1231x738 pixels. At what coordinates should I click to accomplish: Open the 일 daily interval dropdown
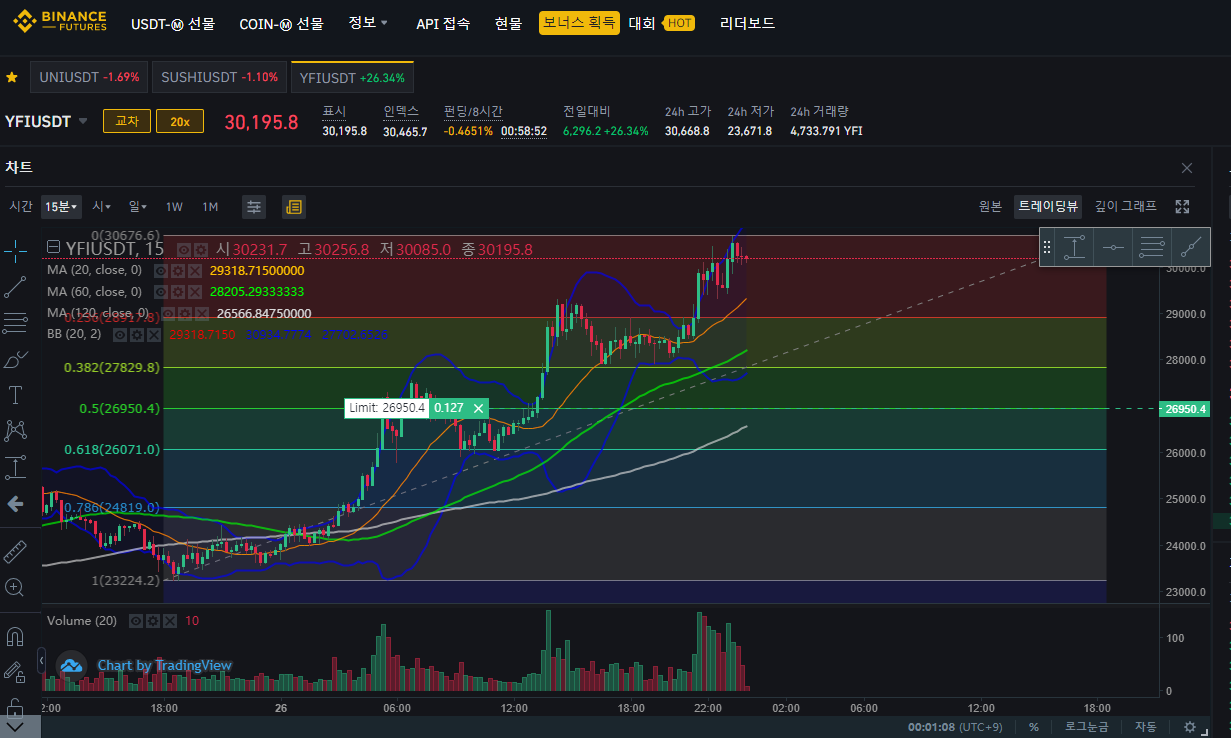pyautogui.click(x=138, y=207)
